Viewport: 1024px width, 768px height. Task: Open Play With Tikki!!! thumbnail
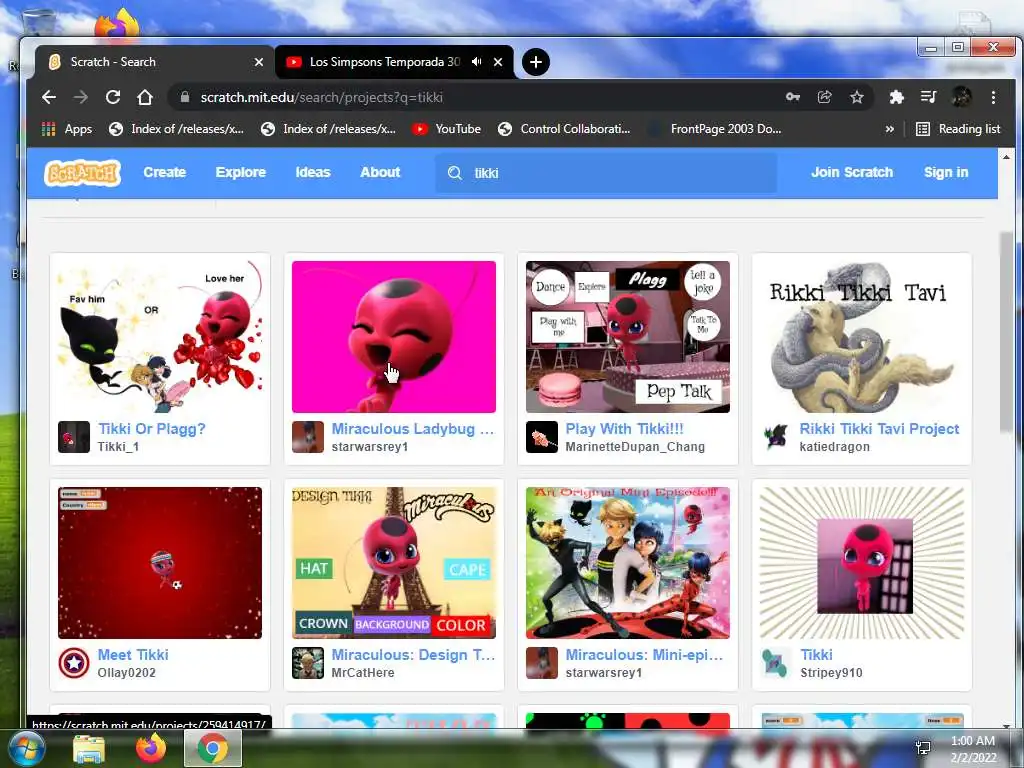[628, 337]
